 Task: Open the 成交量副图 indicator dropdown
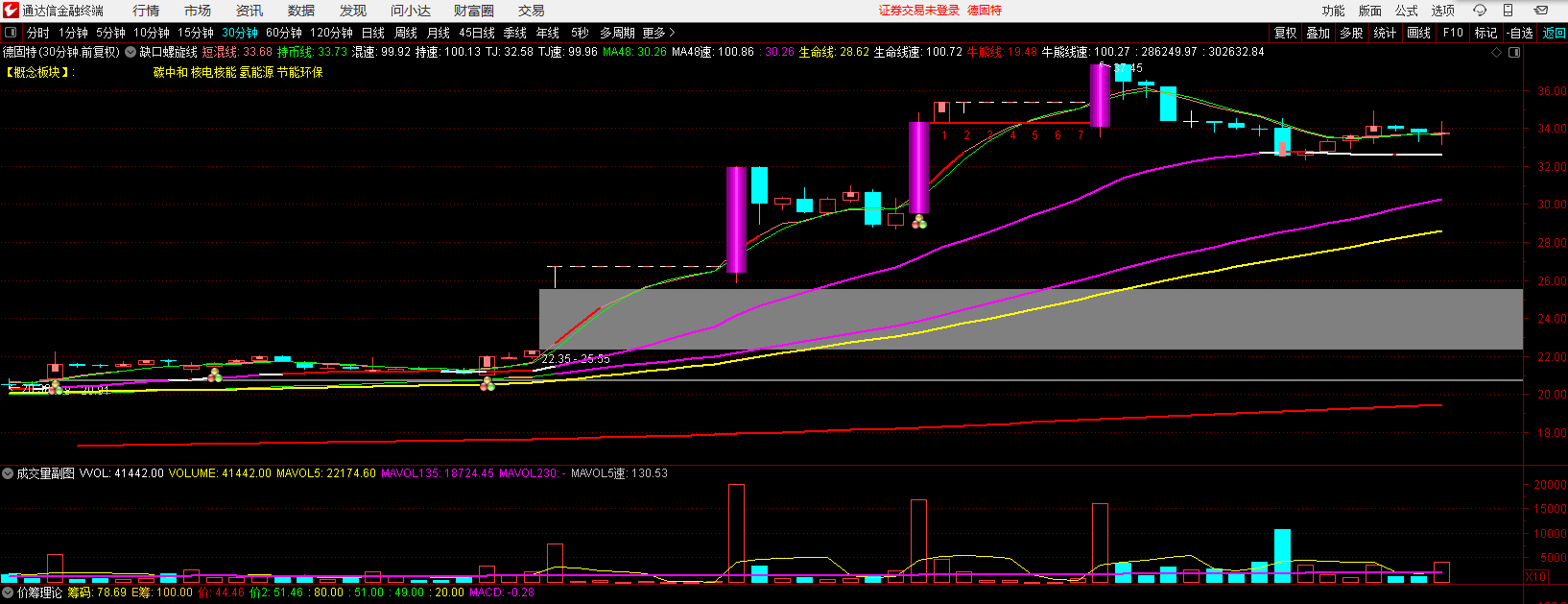[8, 473]
